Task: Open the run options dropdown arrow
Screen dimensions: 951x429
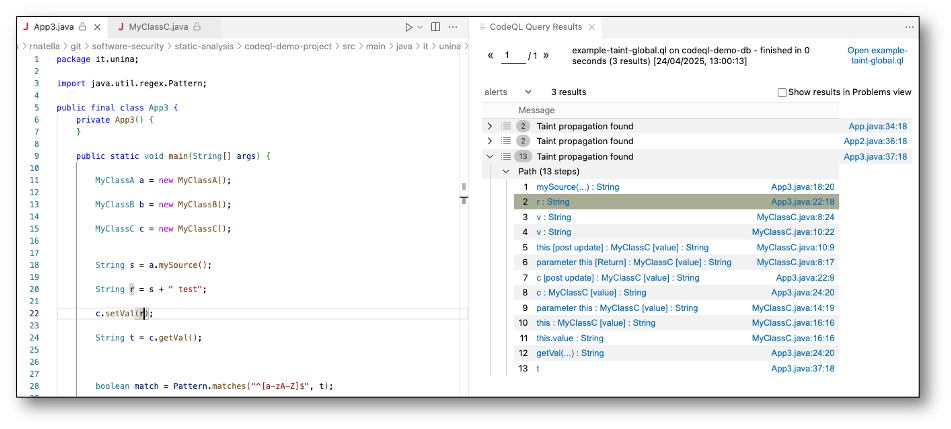Action: [420, 27]
